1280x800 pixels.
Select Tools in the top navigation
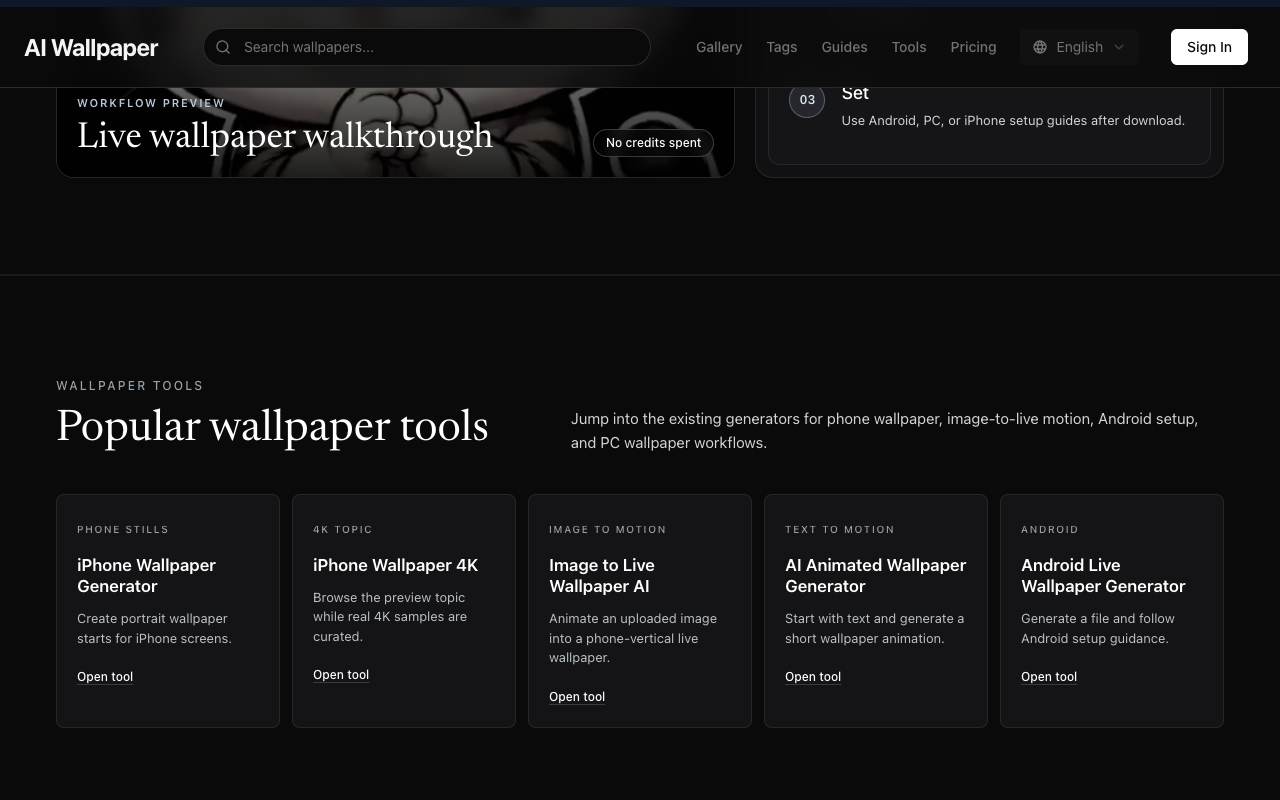(x=909, y=47)
